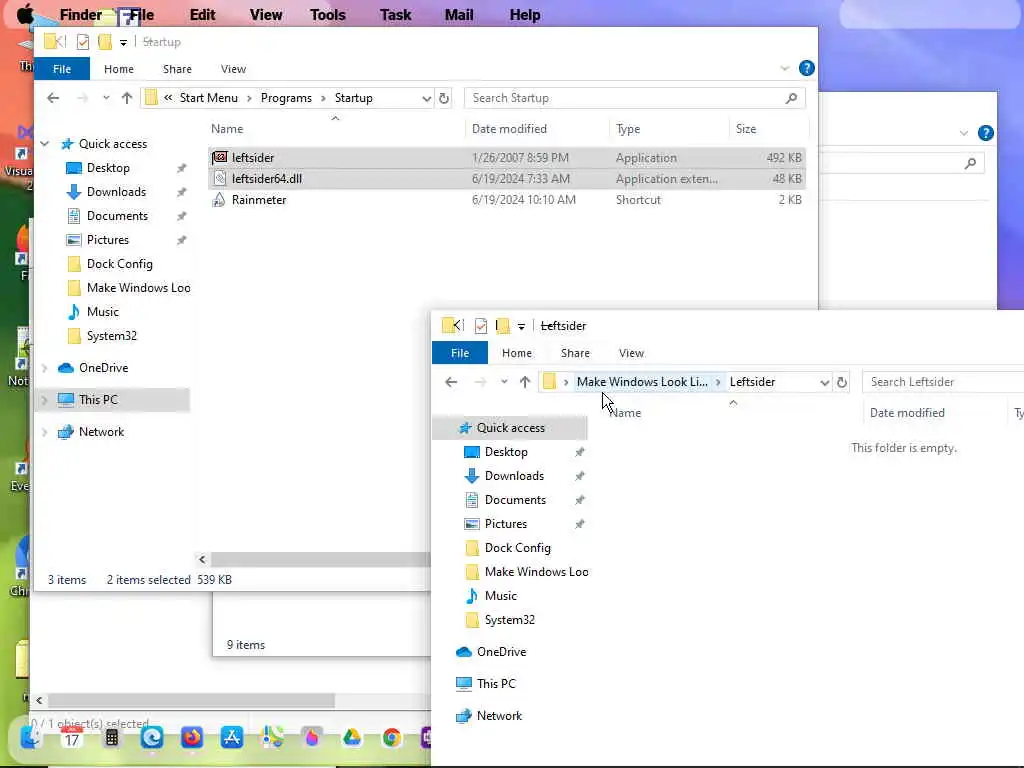This screenshot has height=768, width=1024.
Task: Open View tab in Startup window
Action: point(233,69)
